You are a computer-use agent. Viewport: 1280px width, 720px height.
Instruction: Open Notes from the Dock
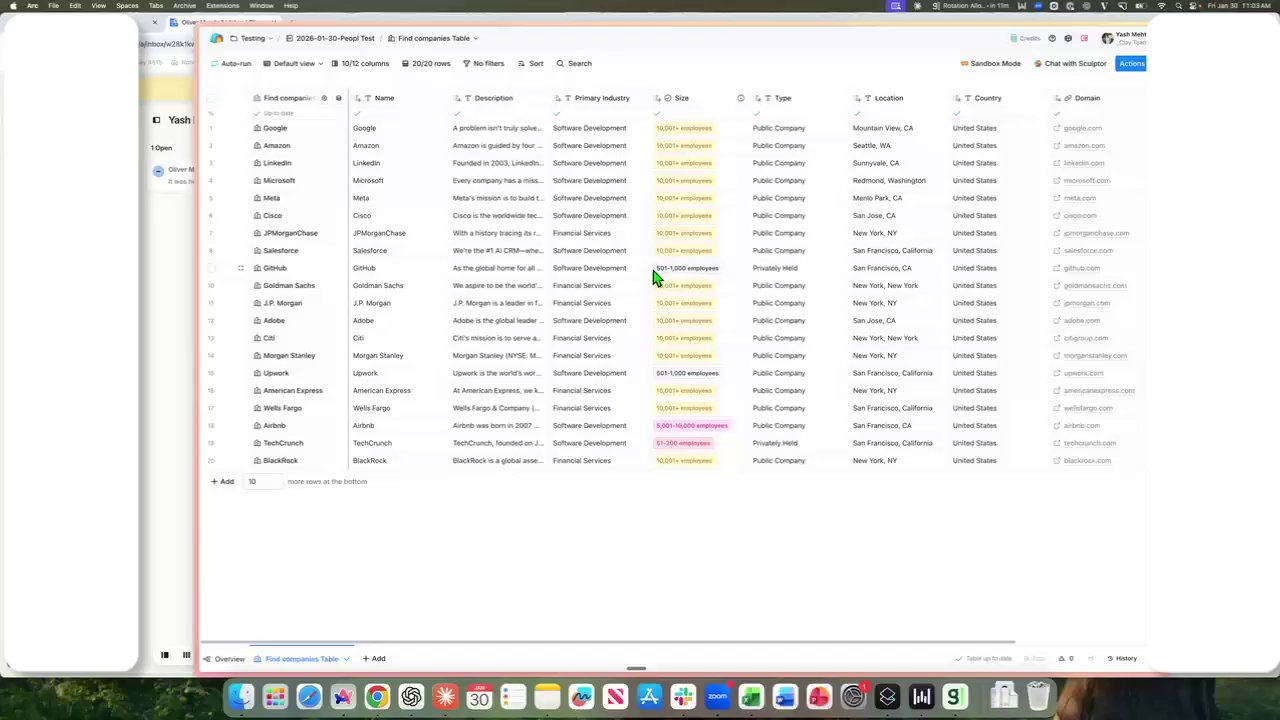547,696
